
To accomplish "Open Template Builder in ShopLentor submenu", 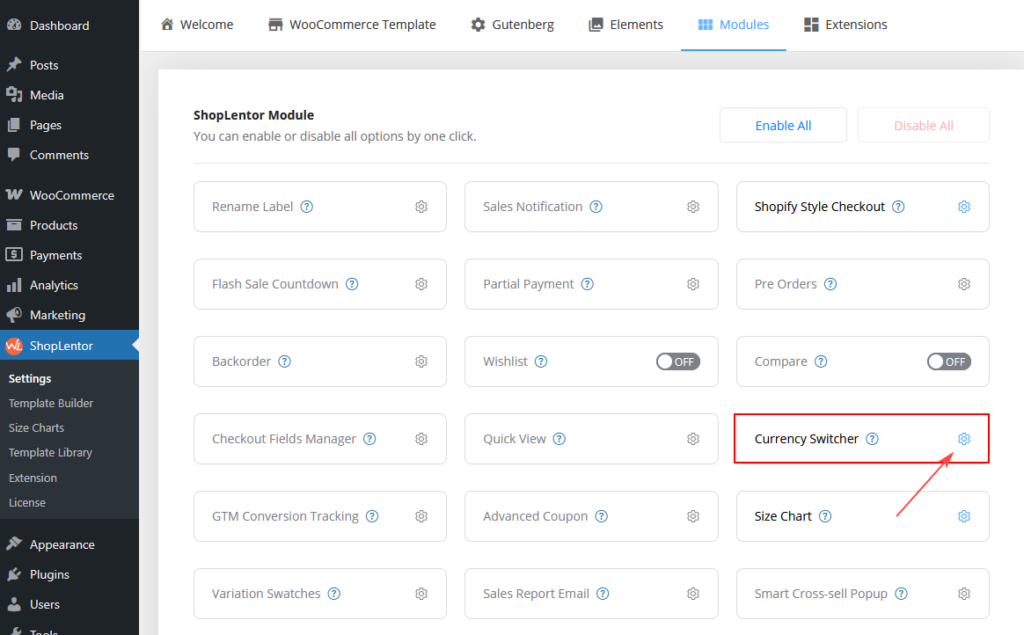I will pyautogui.click(x=51, y=403).
